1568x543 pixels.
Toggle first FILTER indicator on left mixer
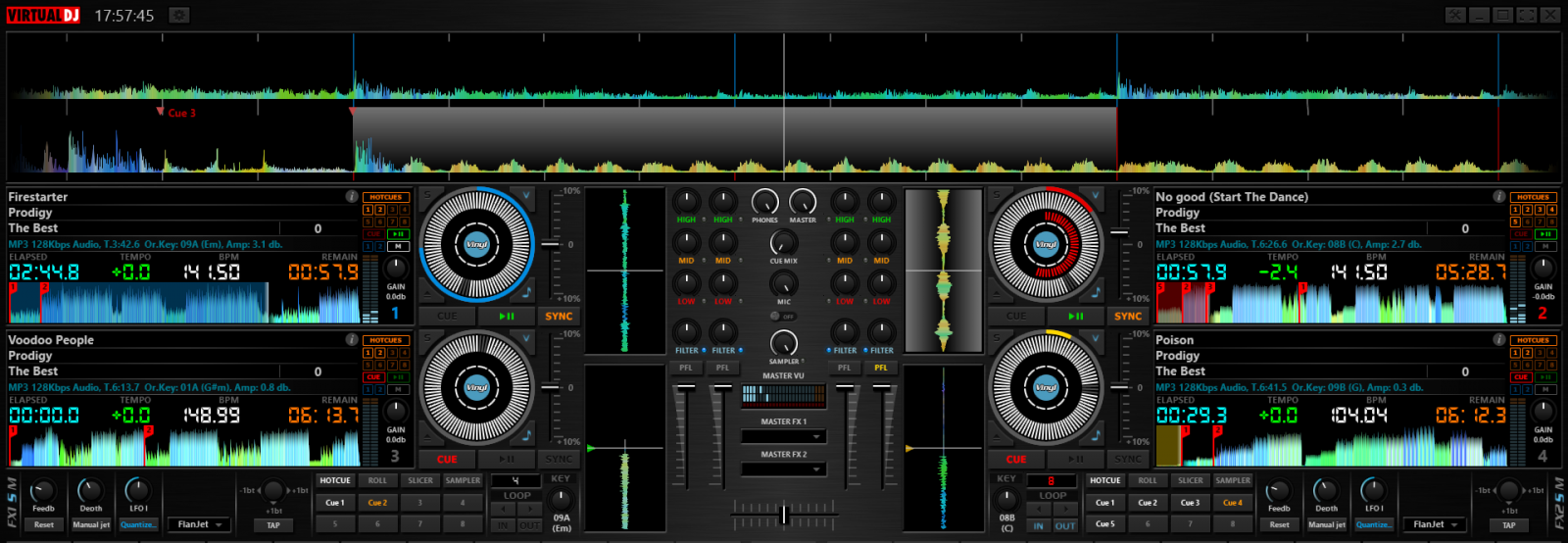point(704,350)
